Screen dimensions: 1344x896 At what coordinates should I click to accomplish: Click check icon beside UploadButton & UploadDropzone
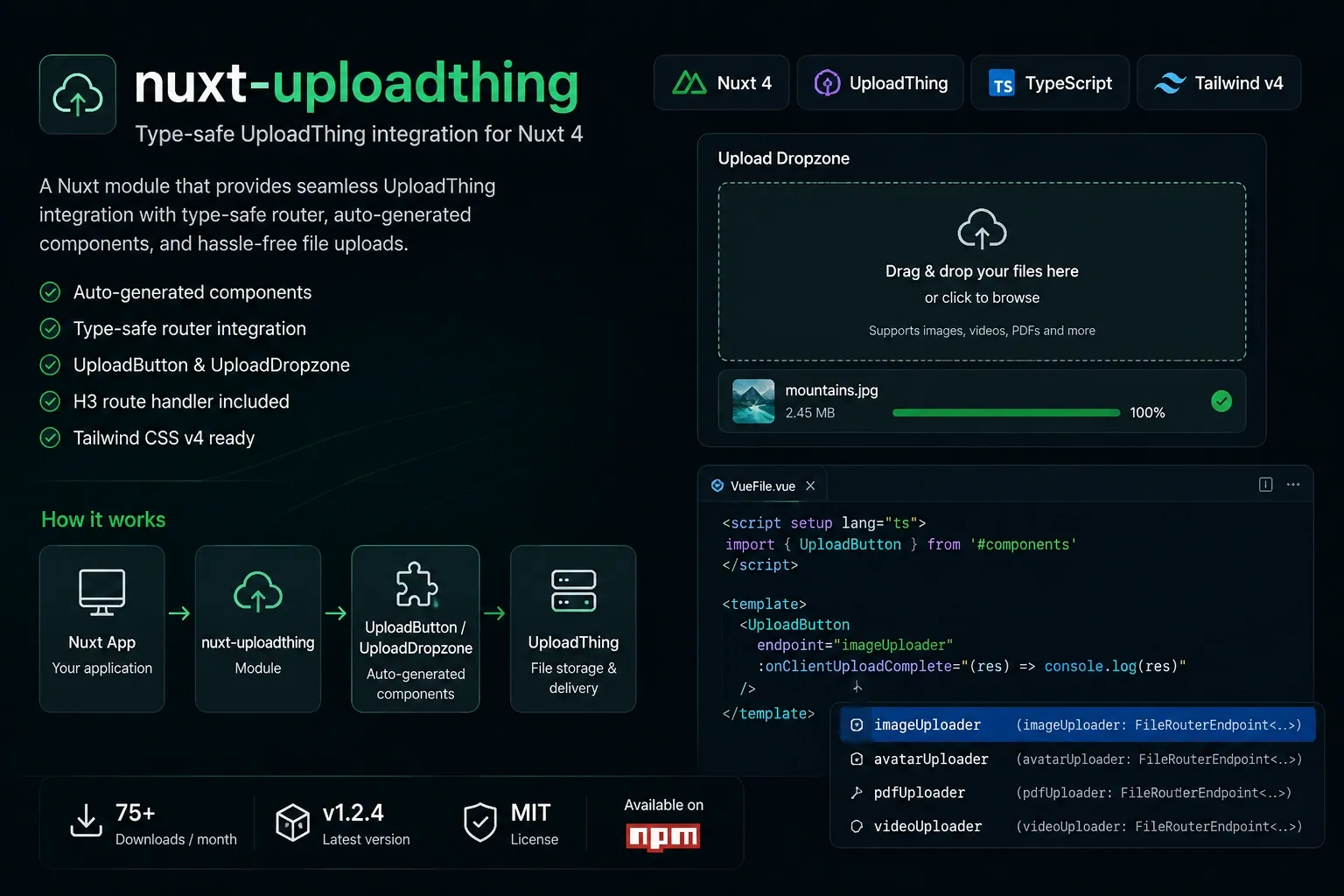coord(51,365)
